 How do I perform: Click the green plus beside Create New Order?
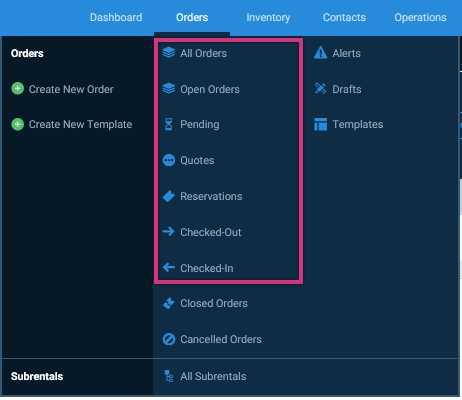coord(18,89)
